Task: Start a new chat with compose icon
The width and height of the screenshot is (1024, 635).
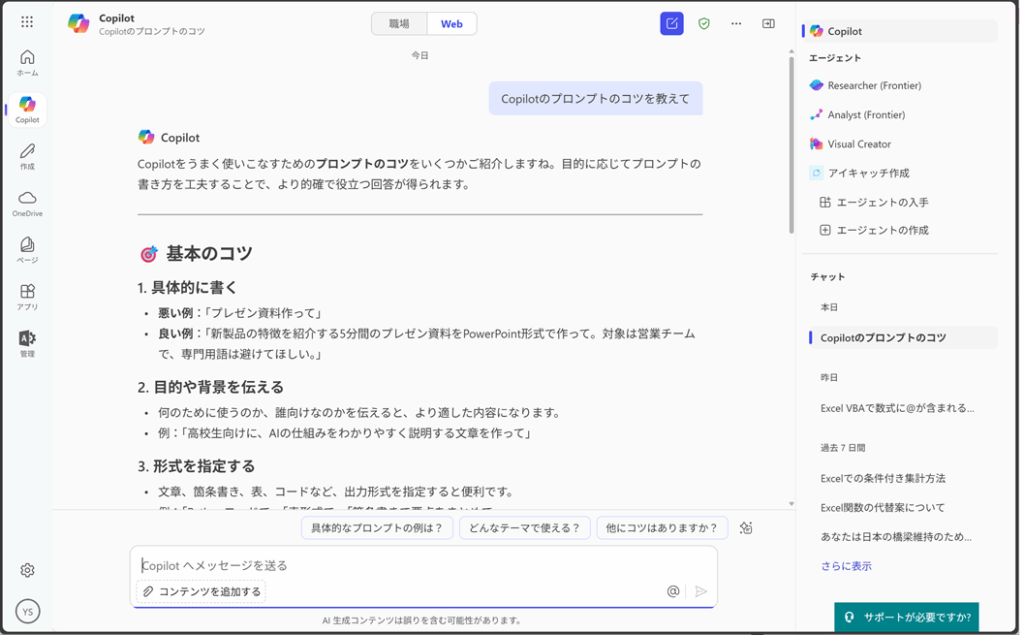Action: point(671,24)
